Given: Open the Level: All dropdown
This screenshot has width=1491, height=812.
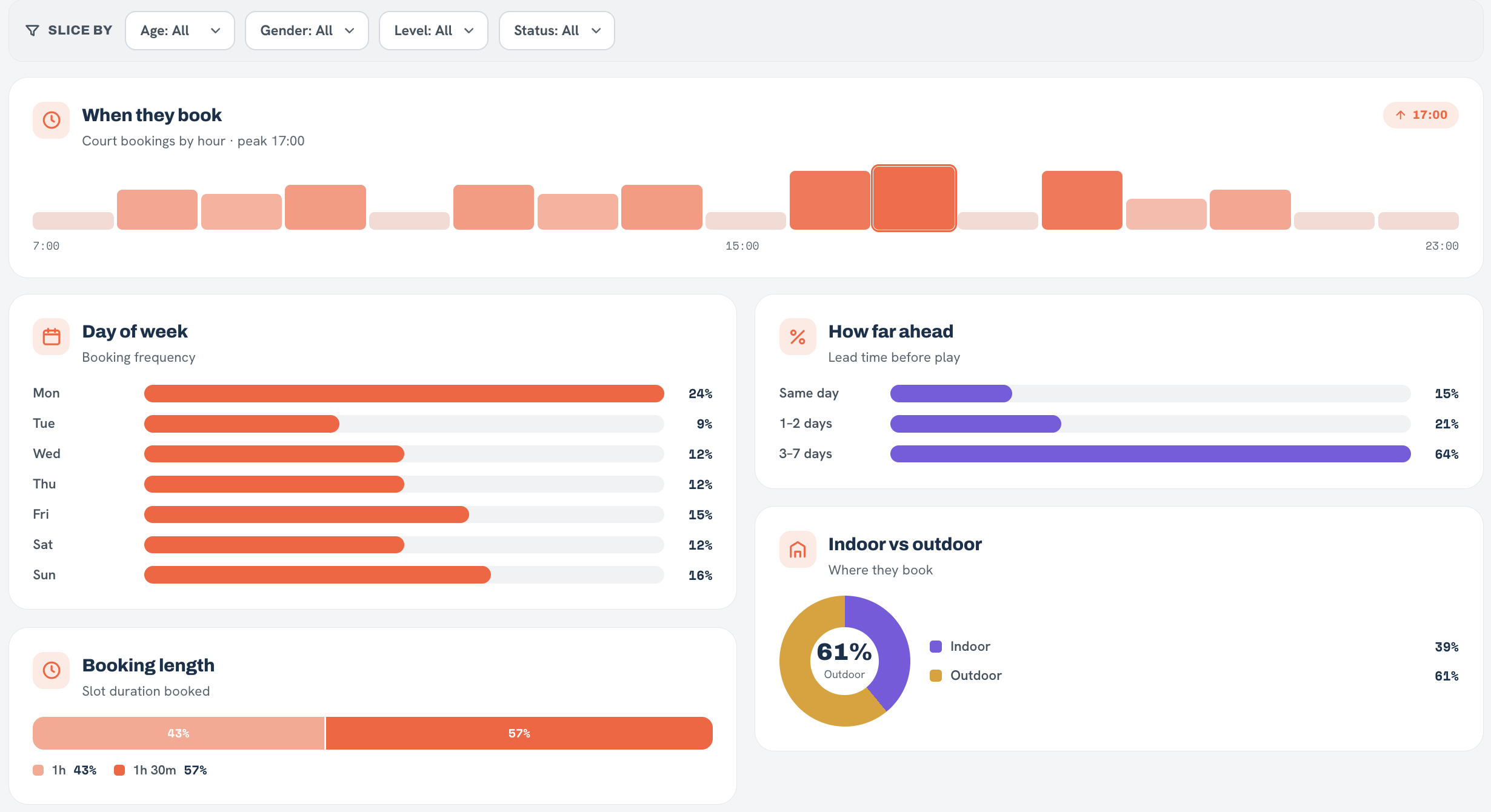Looking at the screenshot, I should (x=433, y=30).
